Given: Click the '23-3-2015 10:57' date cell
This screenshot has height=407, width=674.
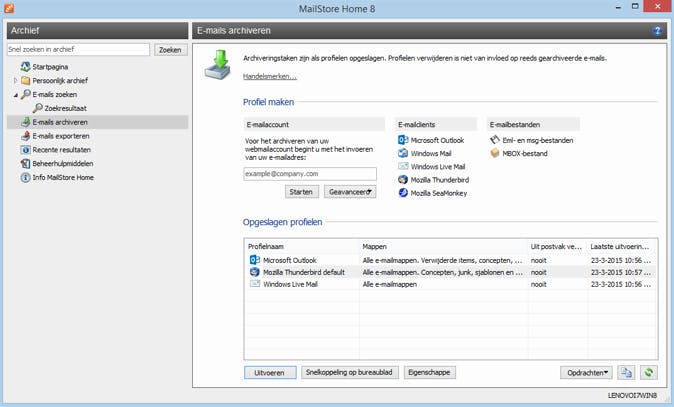Looking at the screenshot, I should 621,272.
